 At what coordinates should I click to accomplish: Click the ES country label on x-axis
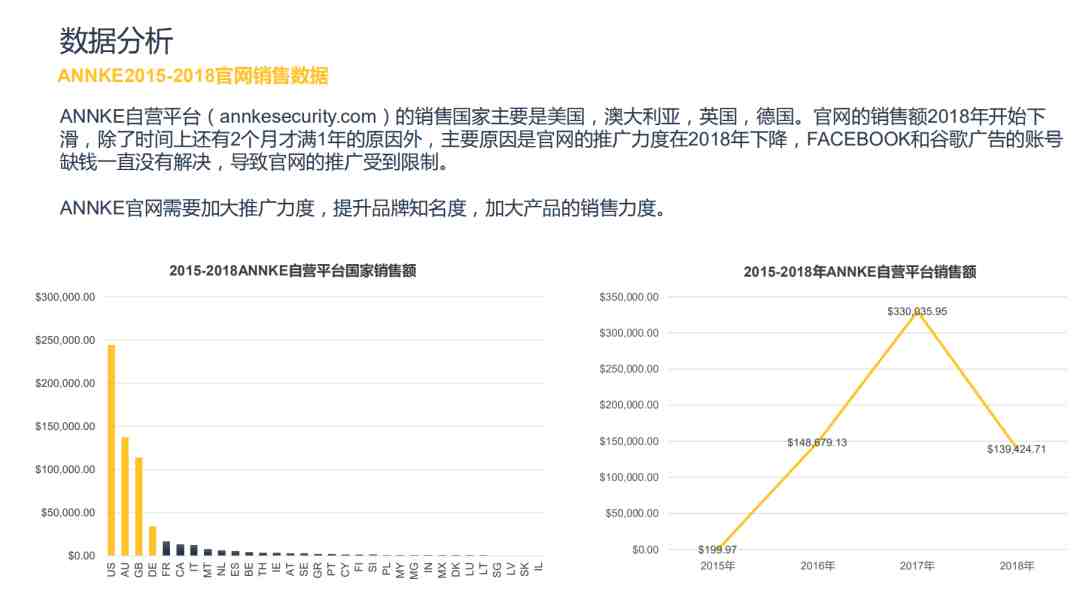pyautogui.click(x=235, y=570)
